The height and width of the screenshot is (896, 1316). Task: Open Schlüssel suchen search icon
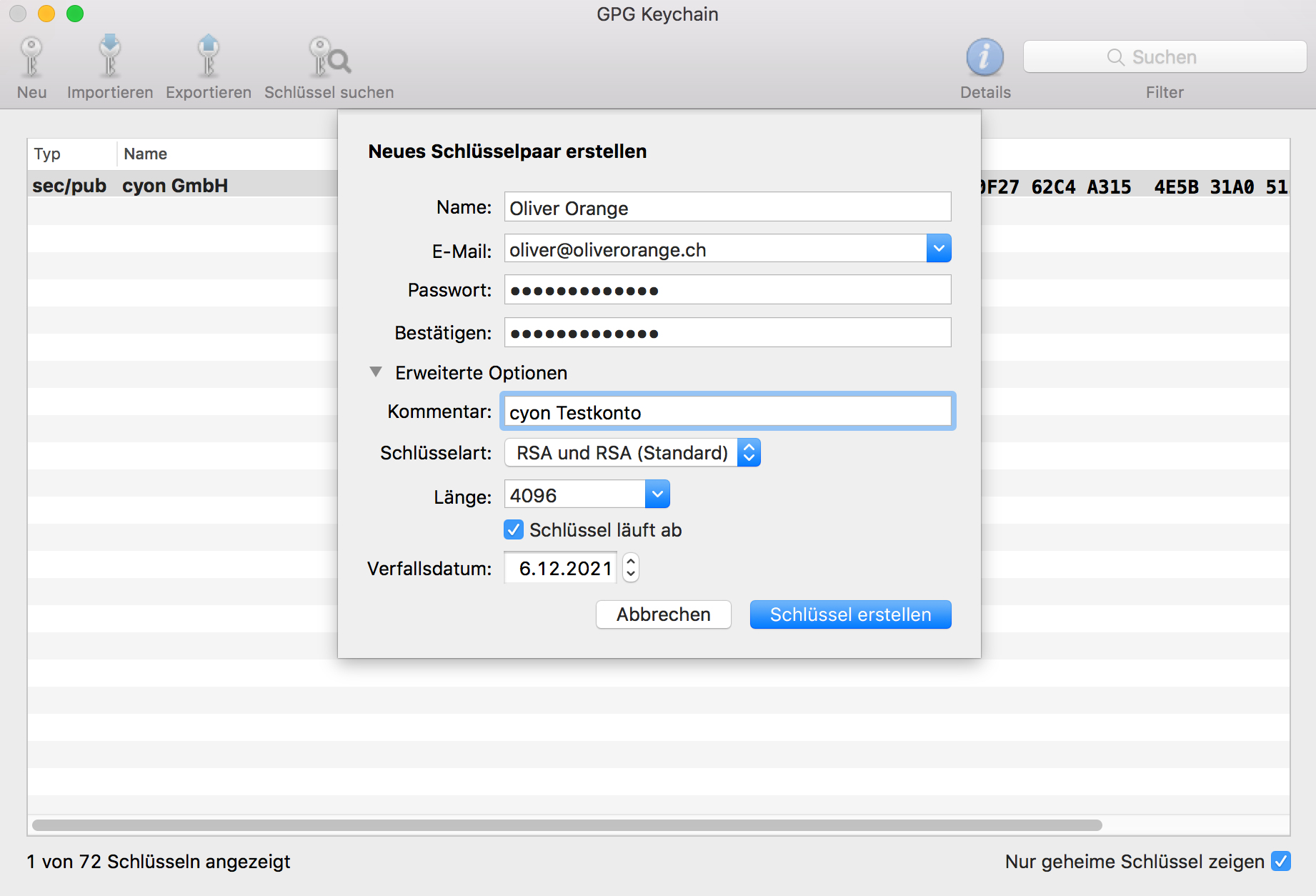point(329,57)
